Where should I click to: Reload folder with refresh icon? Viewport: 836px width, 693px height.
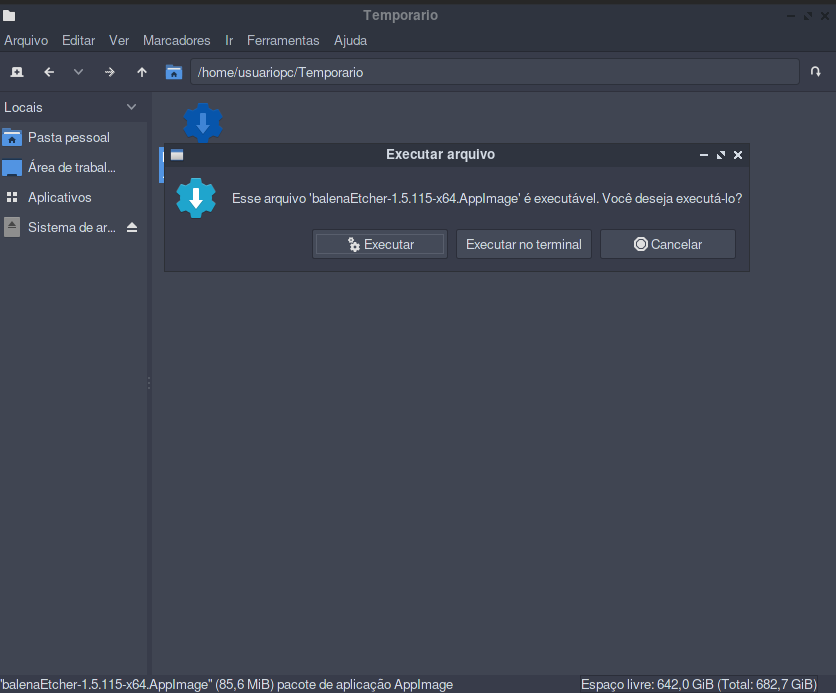815,72
